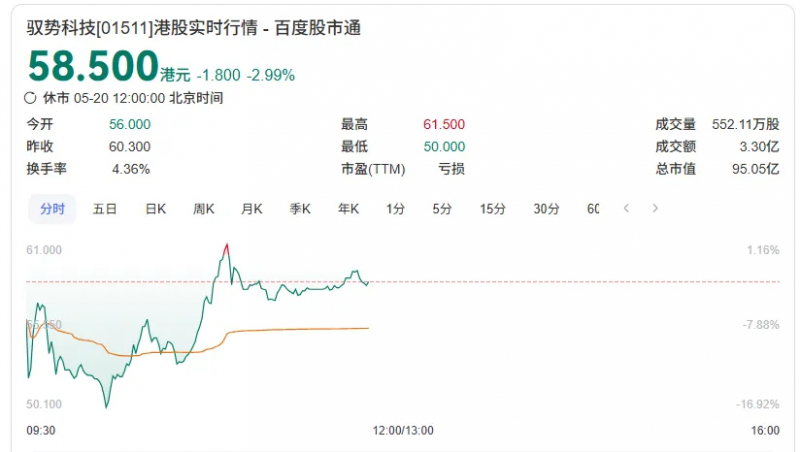Click the left arrow to scroll tabs back
The width and height of the screenshot is (800, 452).
(x=626, y=208)
